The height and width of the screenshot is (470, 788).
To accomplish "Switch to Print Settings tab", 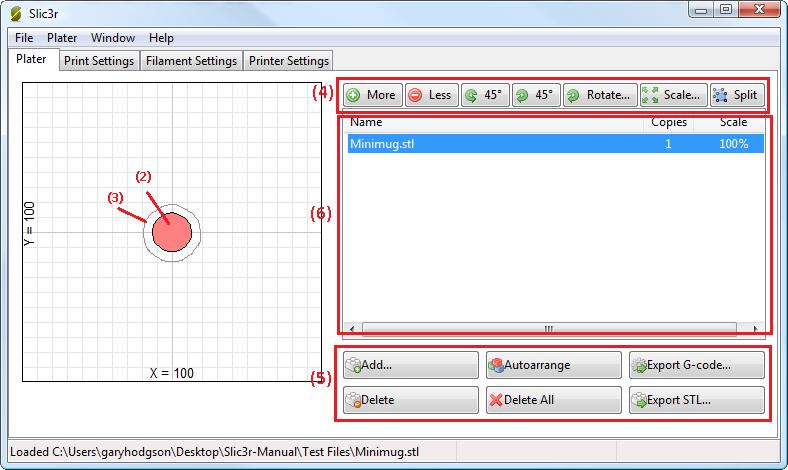I will point(99,61).
